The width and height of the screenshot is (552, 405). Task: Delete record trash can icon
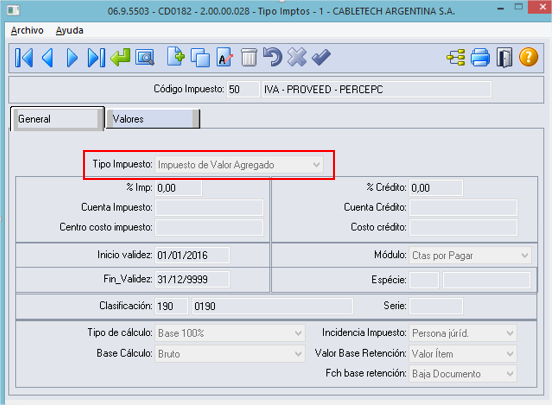click(x=249, y=57)
